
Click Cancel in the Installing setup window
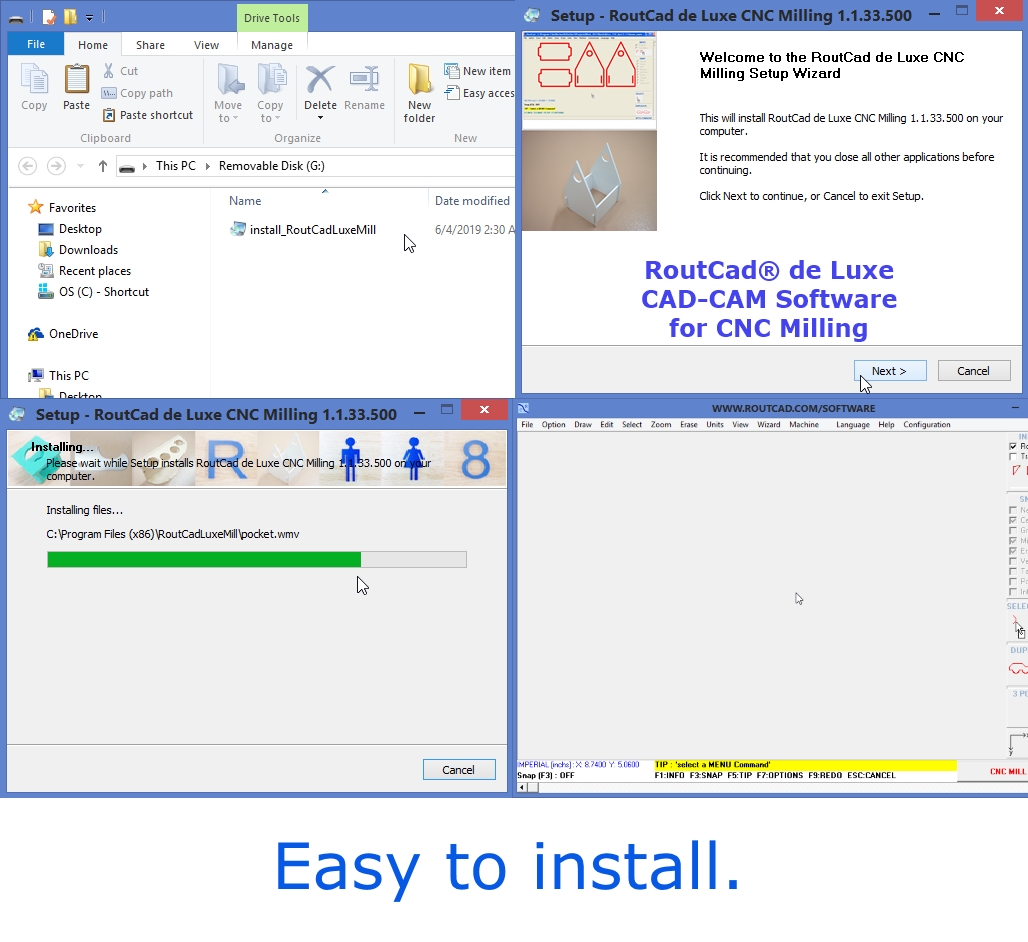click(458, 770)
